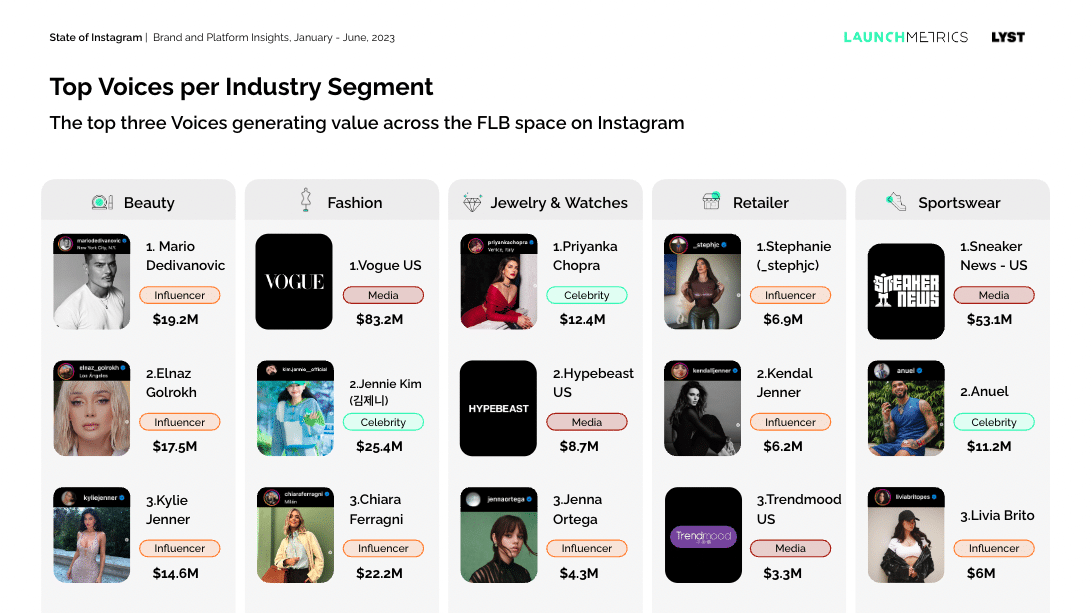Viewport: 1091px width, 613px height.
Task: Click the Beauty makeup icon
Action: (102, 202)
